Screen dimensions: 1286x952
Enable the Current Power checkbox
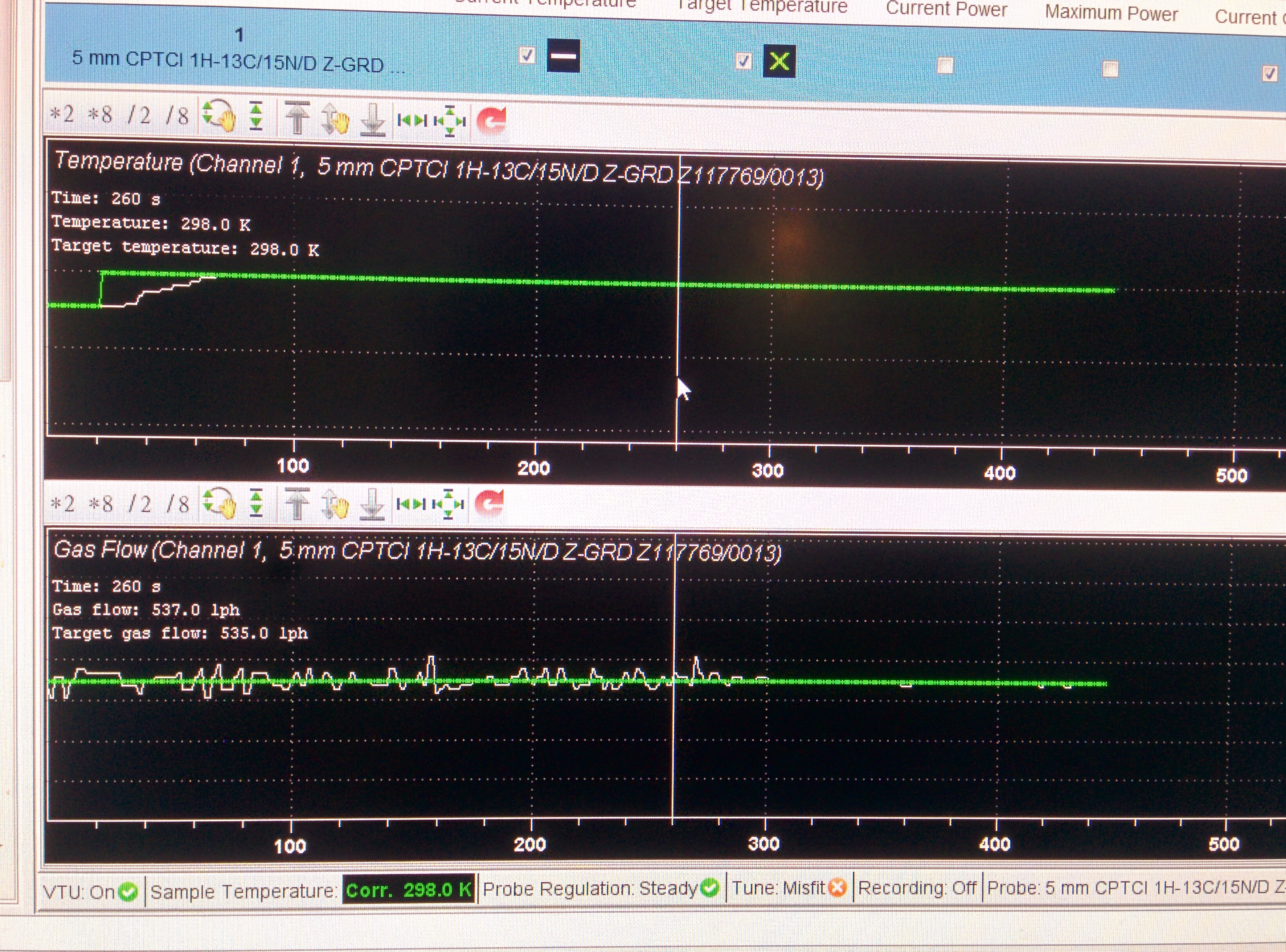click(945, 65)
